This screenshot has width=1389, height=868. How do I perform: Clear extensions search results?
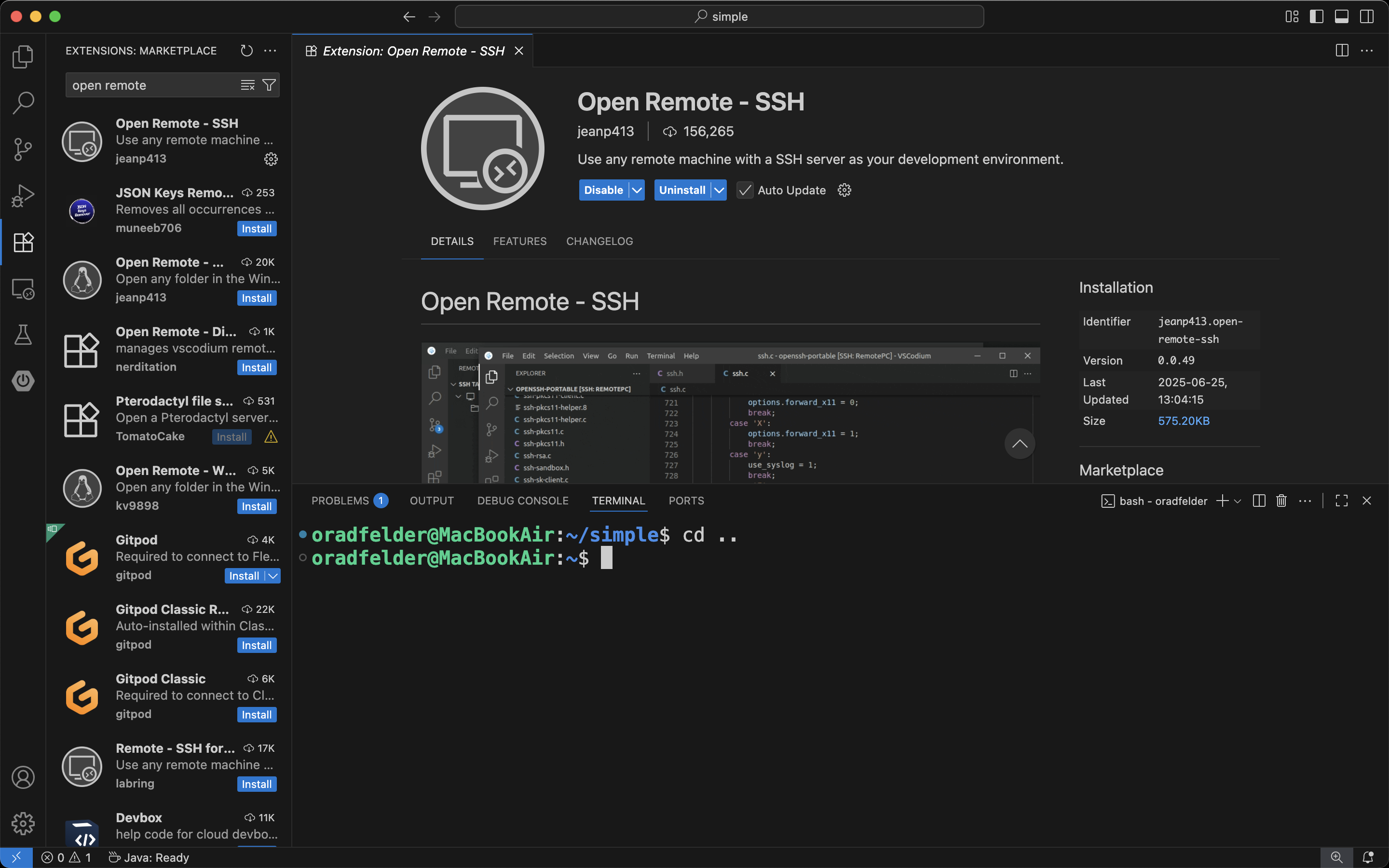click(247, 85)
